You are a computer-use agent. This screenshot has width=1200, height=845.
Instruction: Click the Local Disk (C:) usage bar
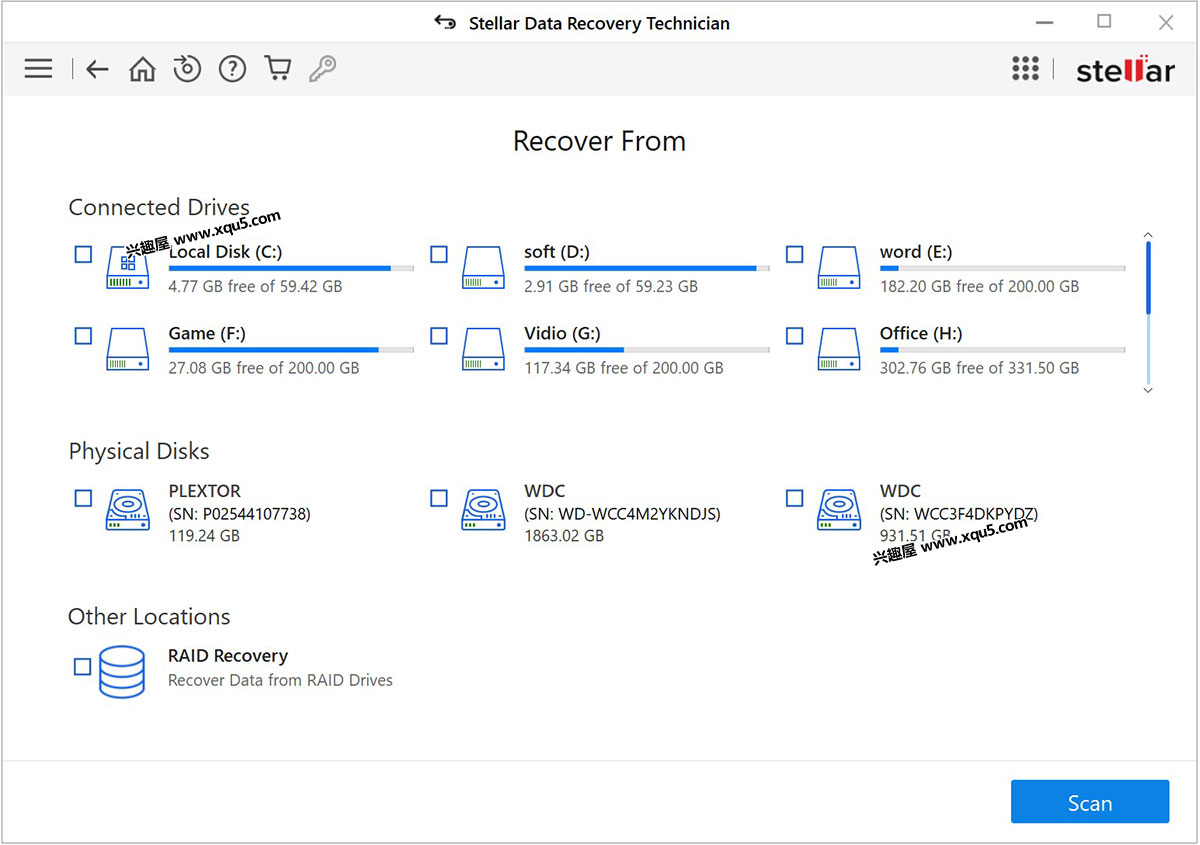point(291,268)
